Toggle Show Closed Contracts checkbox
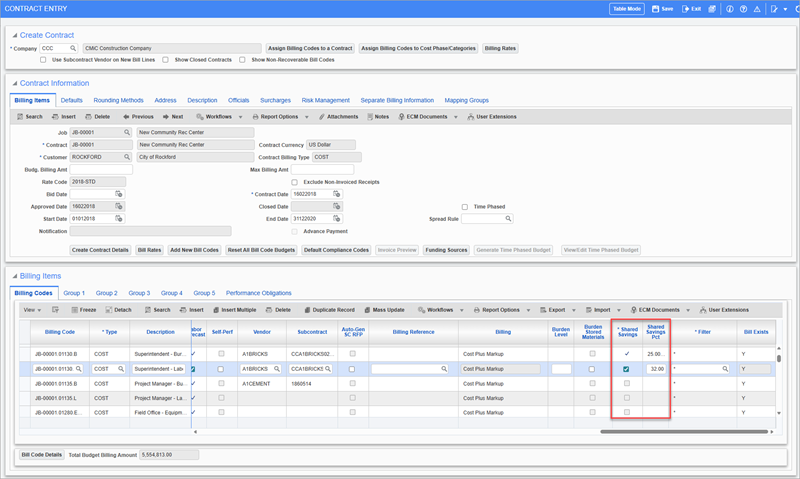The width and height of the screenshot is (800, 479). click(165, 60)
